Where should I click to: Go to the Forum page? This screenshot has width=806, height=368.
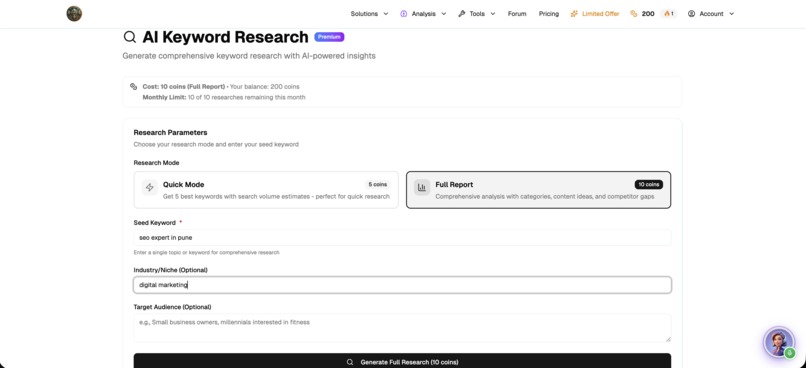click(517, 14)
